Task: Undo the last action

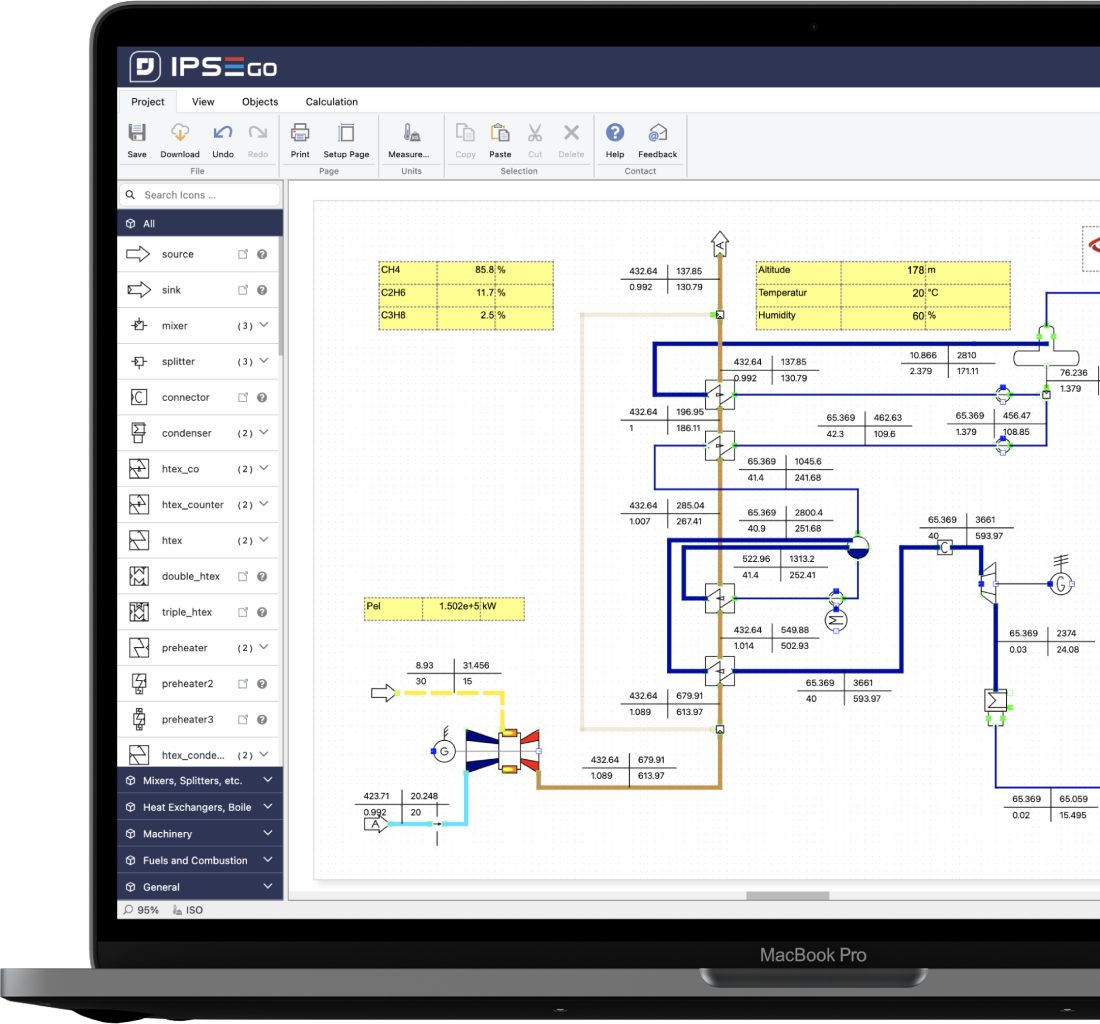Action: point(222,140)
